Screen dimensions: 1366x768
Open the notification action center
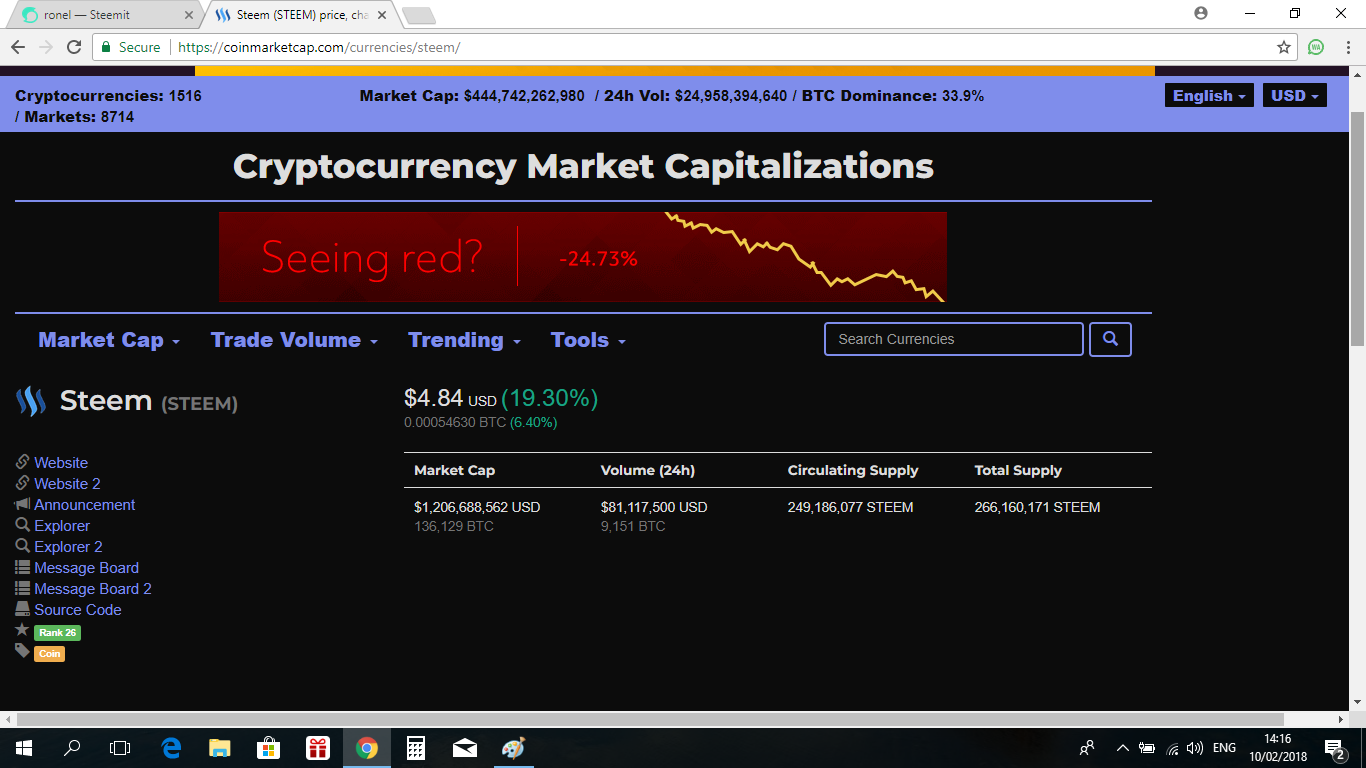point(1335,748)
